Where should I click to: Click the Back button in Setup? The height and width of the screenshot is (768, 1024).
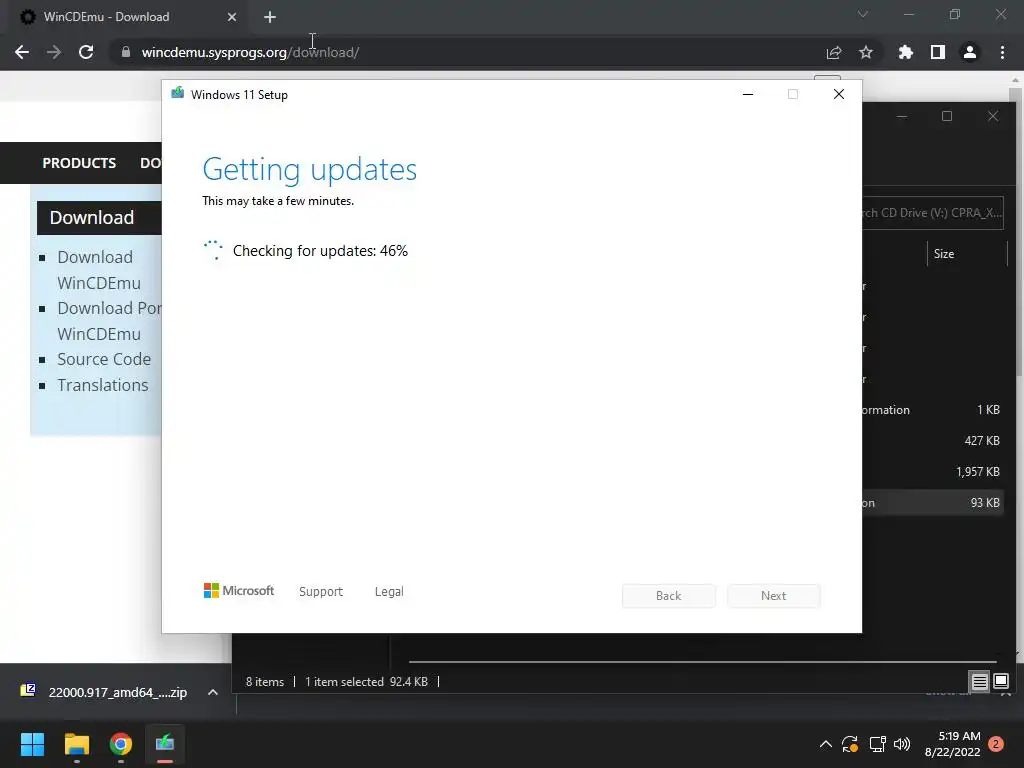click(x=669, y=596)
